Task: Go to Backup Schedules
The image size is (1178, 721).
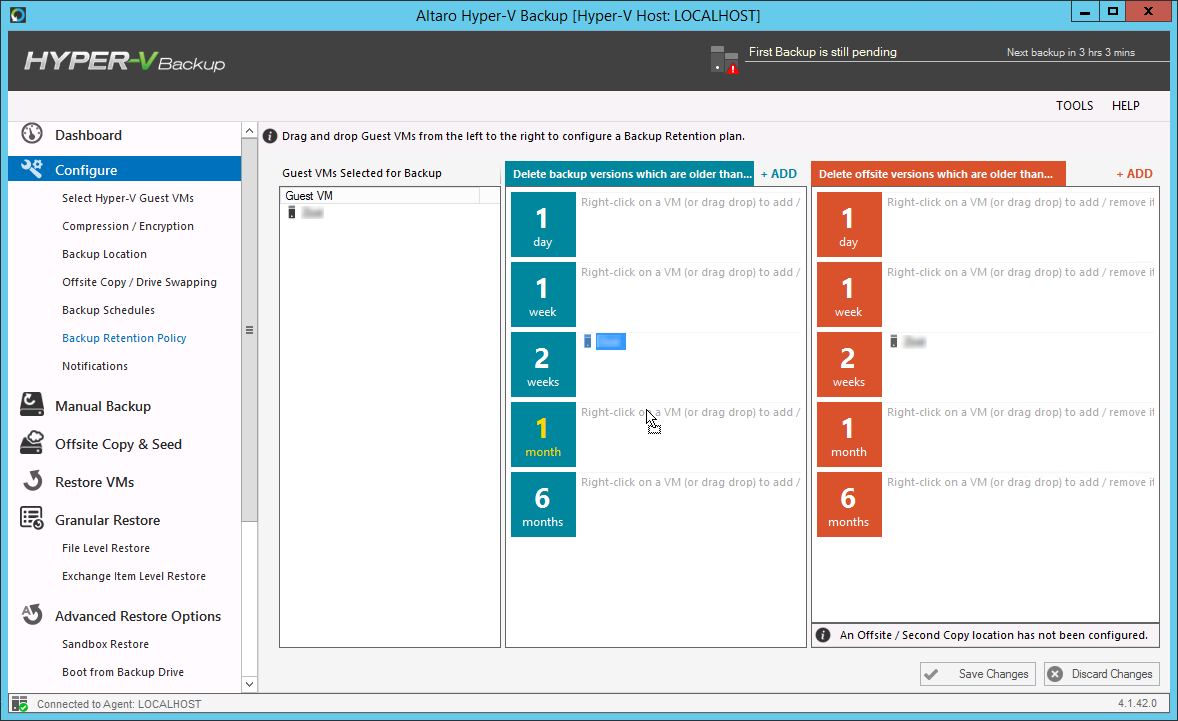Action: (x=108, y=310)
